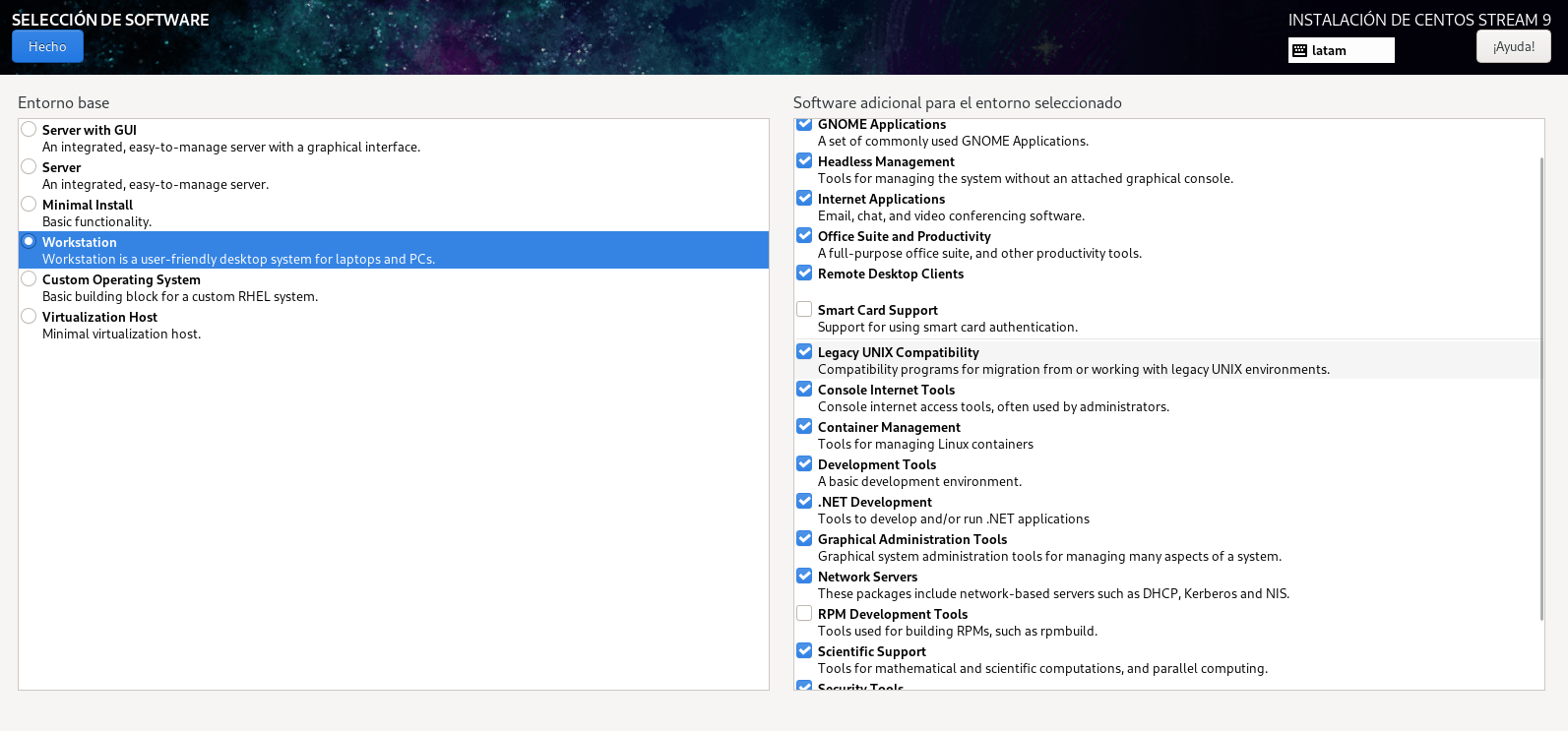Open the ¡Ayuda! help button
The height and width of the screenshot is (731, 1568).
(x=1513, y=46)
